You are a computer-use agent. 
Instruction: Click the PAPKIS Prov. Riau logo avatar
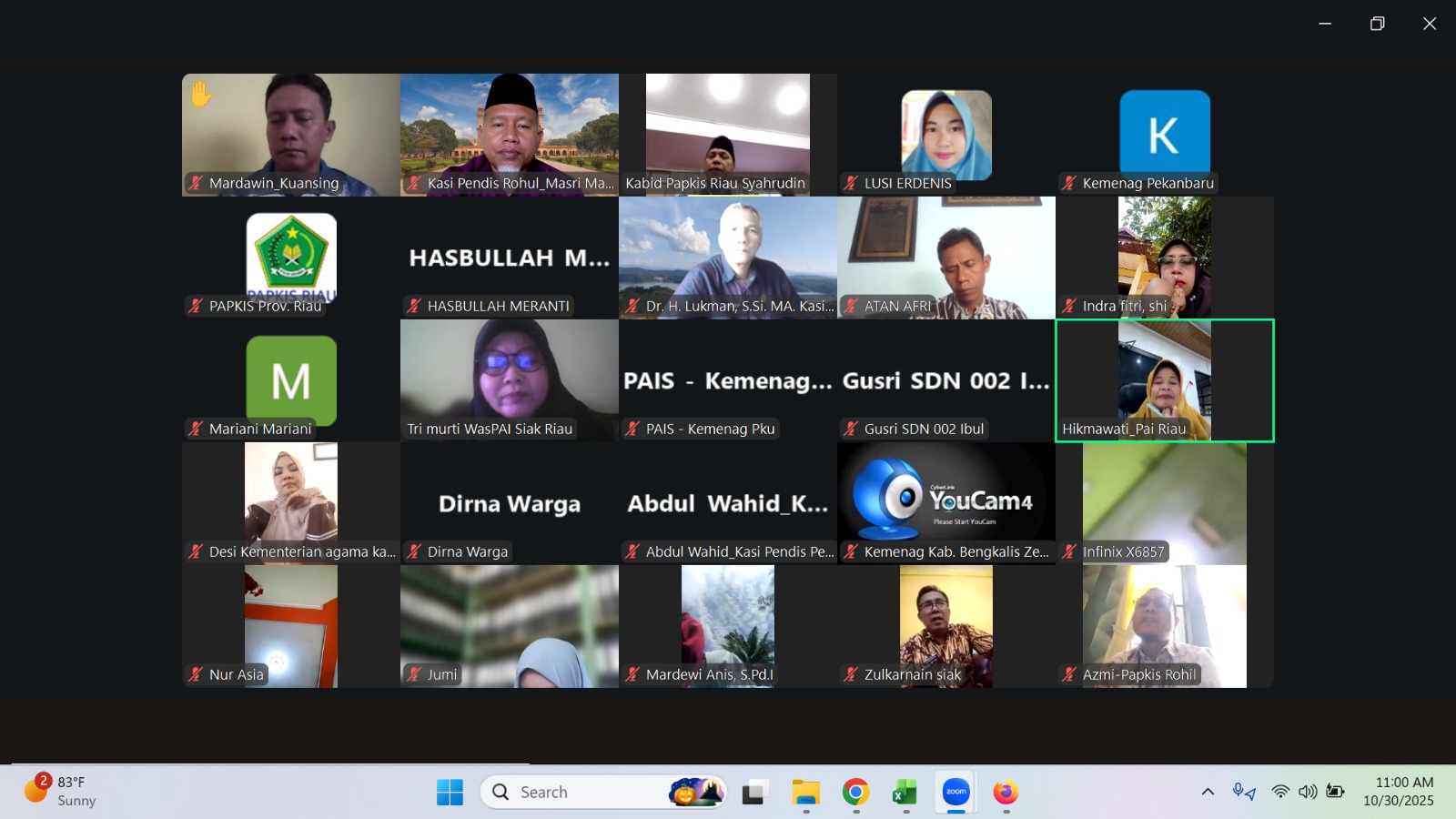[x=291, y=255]
